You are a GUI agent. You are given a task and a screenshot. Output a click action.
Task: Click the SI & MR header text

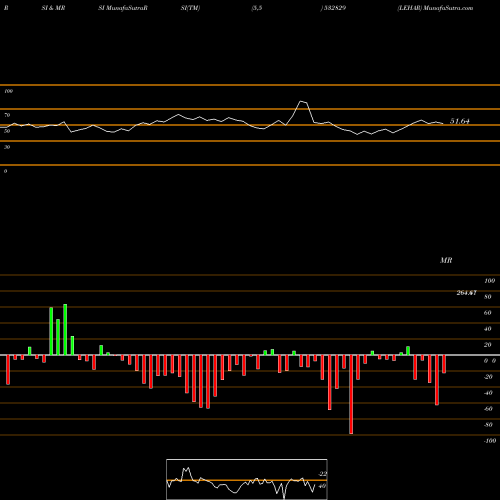(x=53, y=8)
